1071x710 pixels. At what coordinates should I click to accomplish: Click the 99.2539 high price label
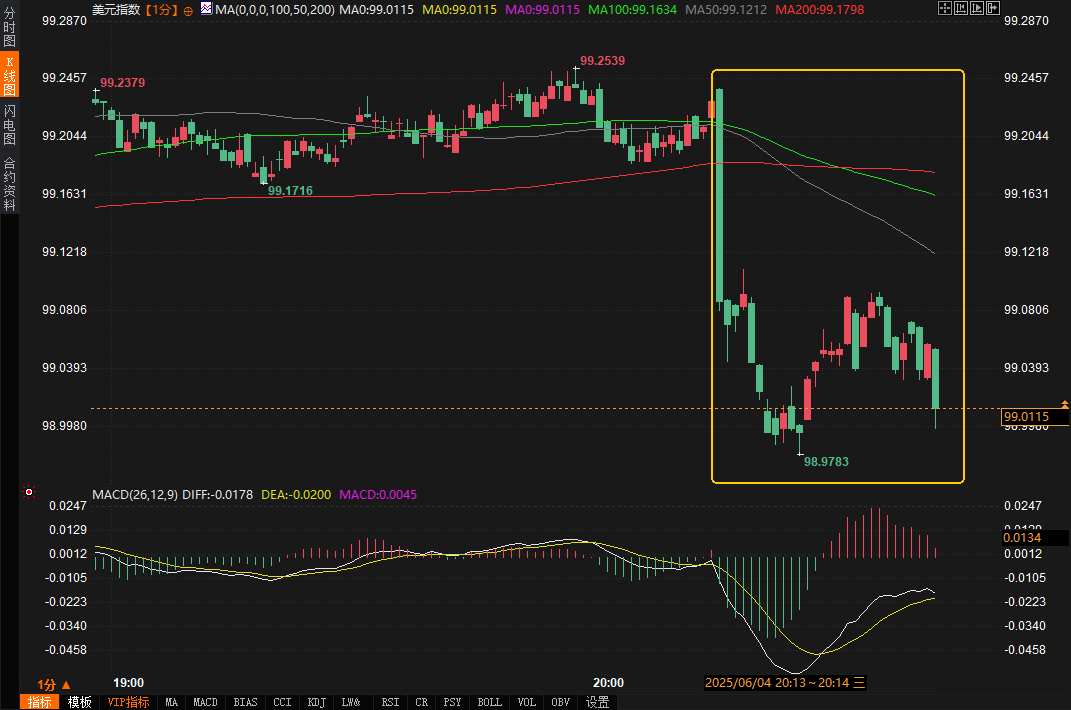602,61
